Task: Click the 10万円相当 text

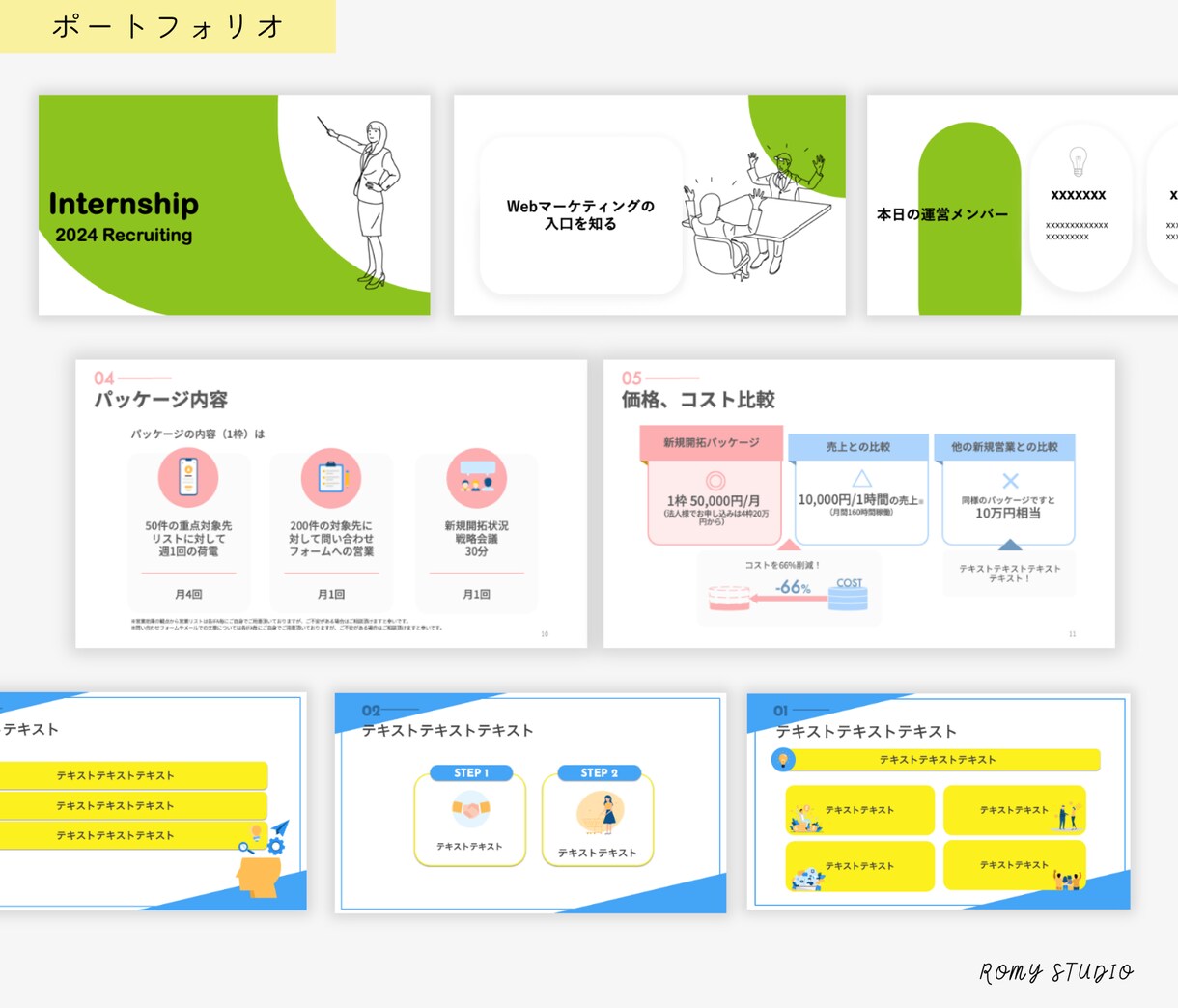Action: tap(1008, 513)
